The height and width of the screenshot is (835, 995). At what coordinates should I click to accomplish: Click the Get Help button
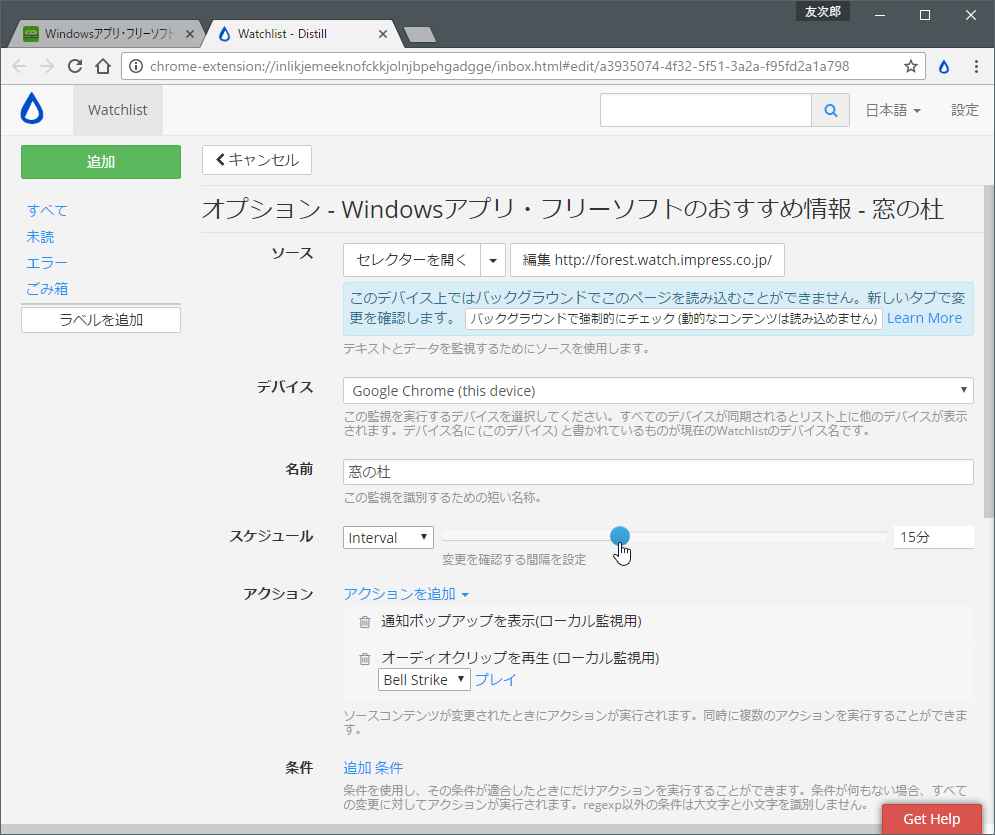point(931,818)
